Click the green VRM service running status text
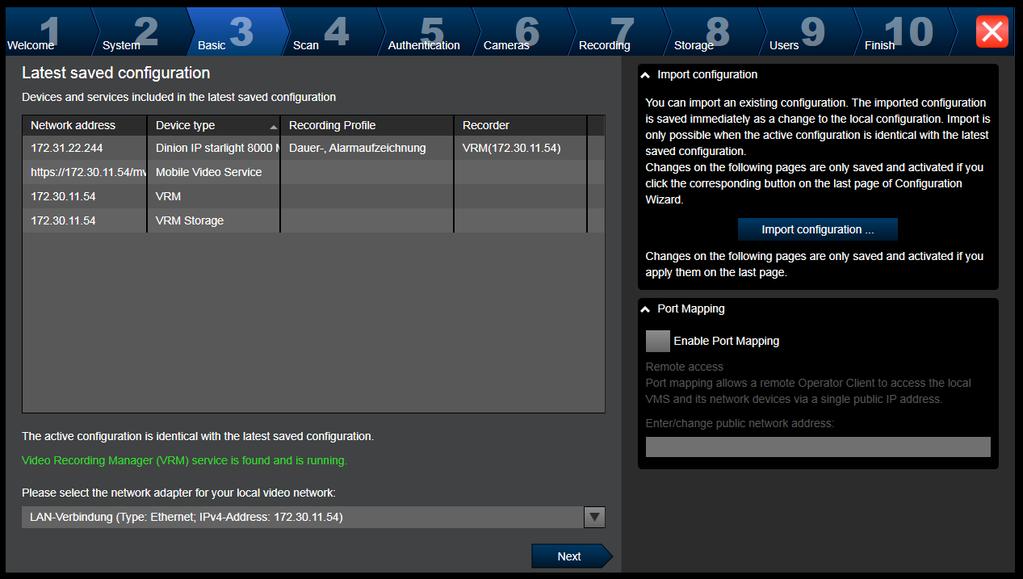 (185, 460)
